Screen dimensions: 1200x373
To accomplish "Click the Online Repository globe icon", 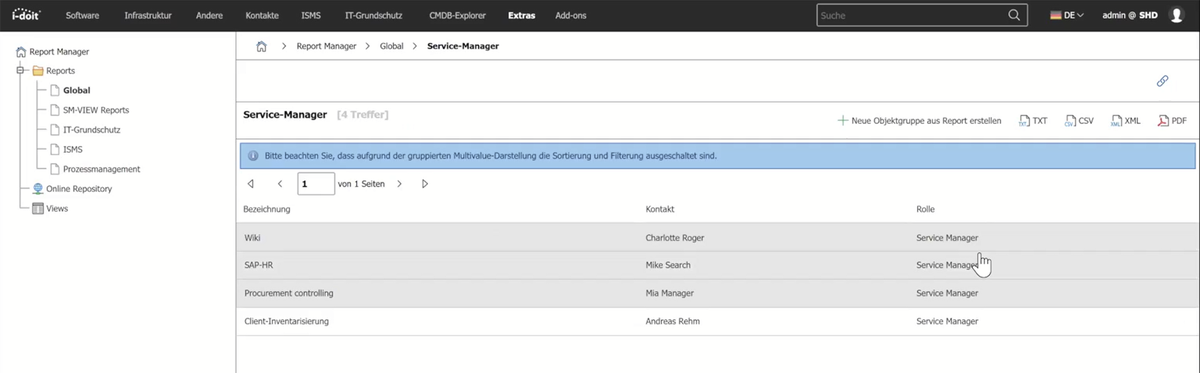I will pyautogui.click(x=38, y=188).
